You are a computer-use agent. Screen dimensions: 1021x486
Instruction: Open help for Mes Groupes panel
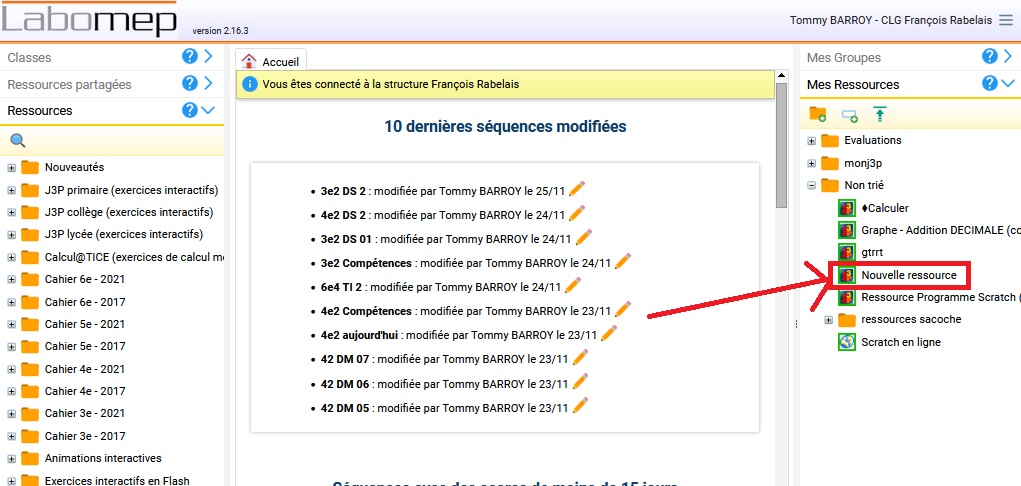click(990, 57)
